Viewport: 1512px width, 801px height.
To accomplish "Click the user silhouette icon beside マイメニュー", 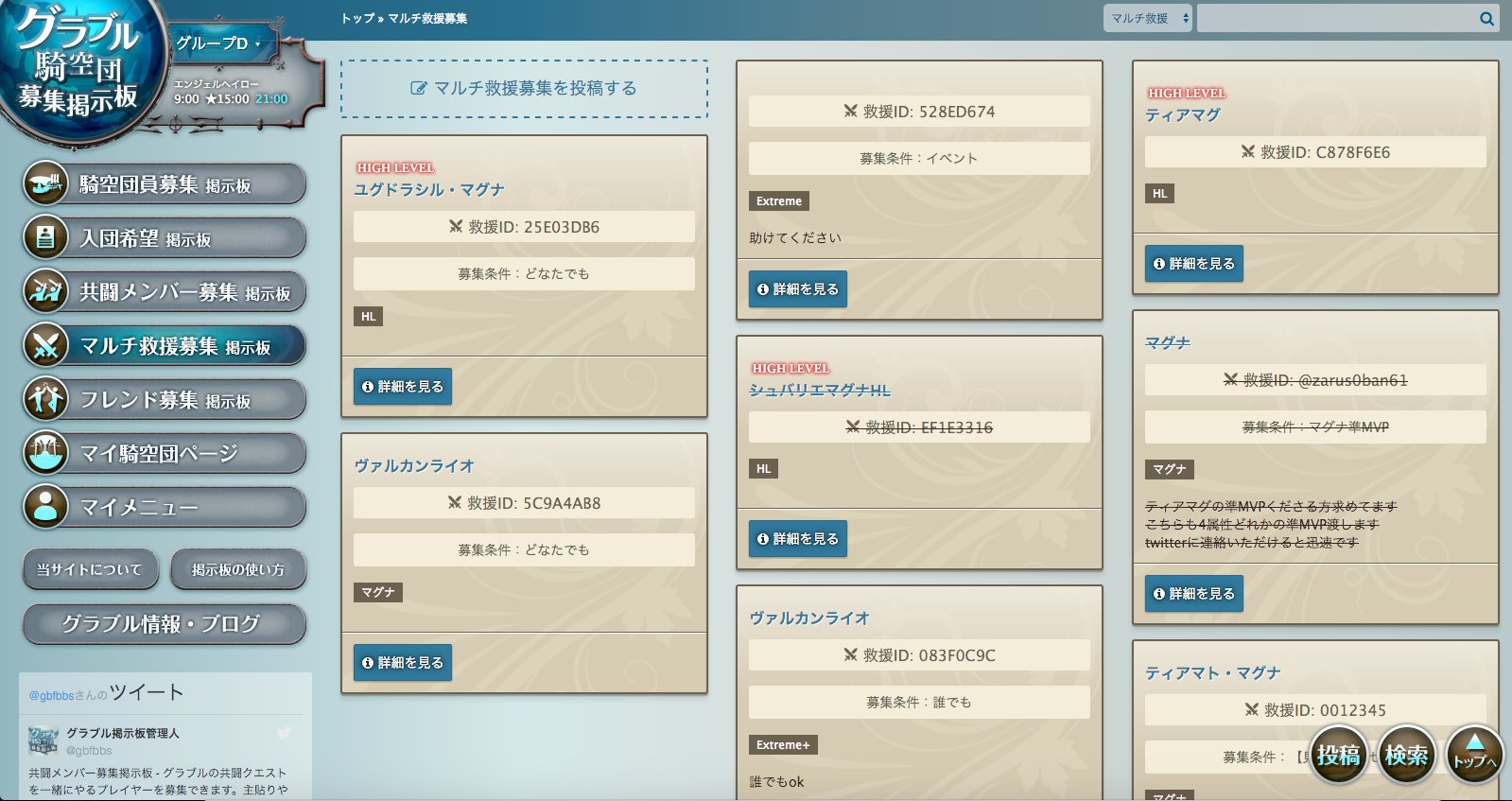I will coord(45,507).
